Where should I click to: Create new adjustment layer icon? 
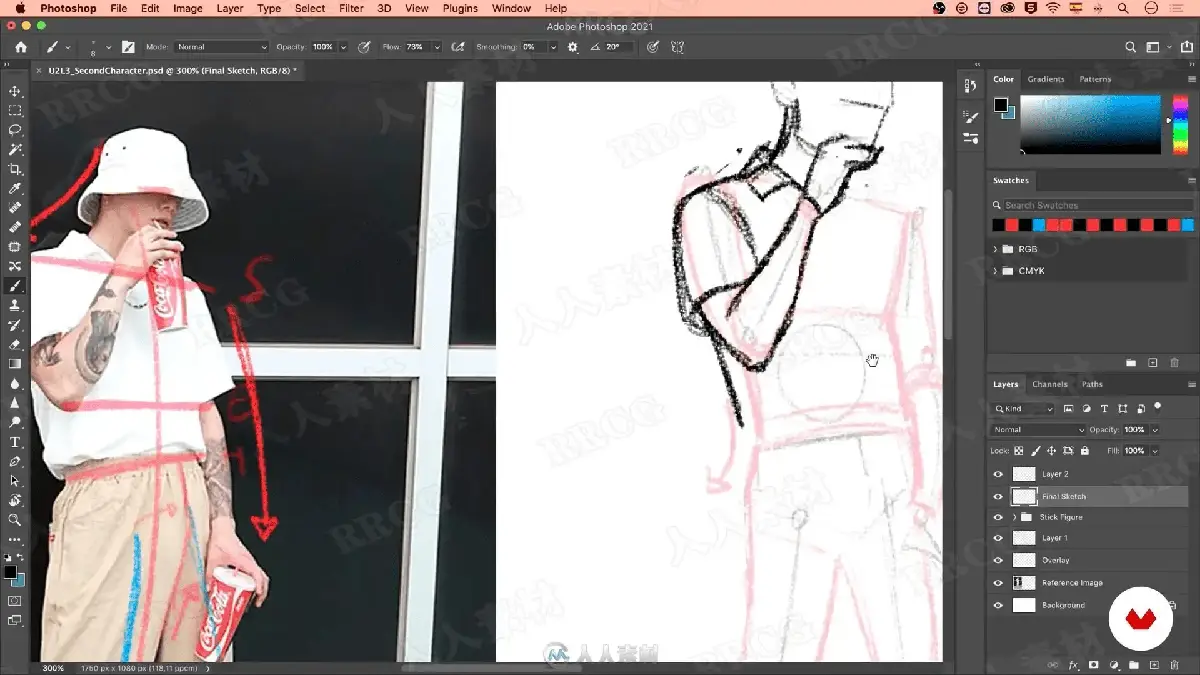(1114, 665)
